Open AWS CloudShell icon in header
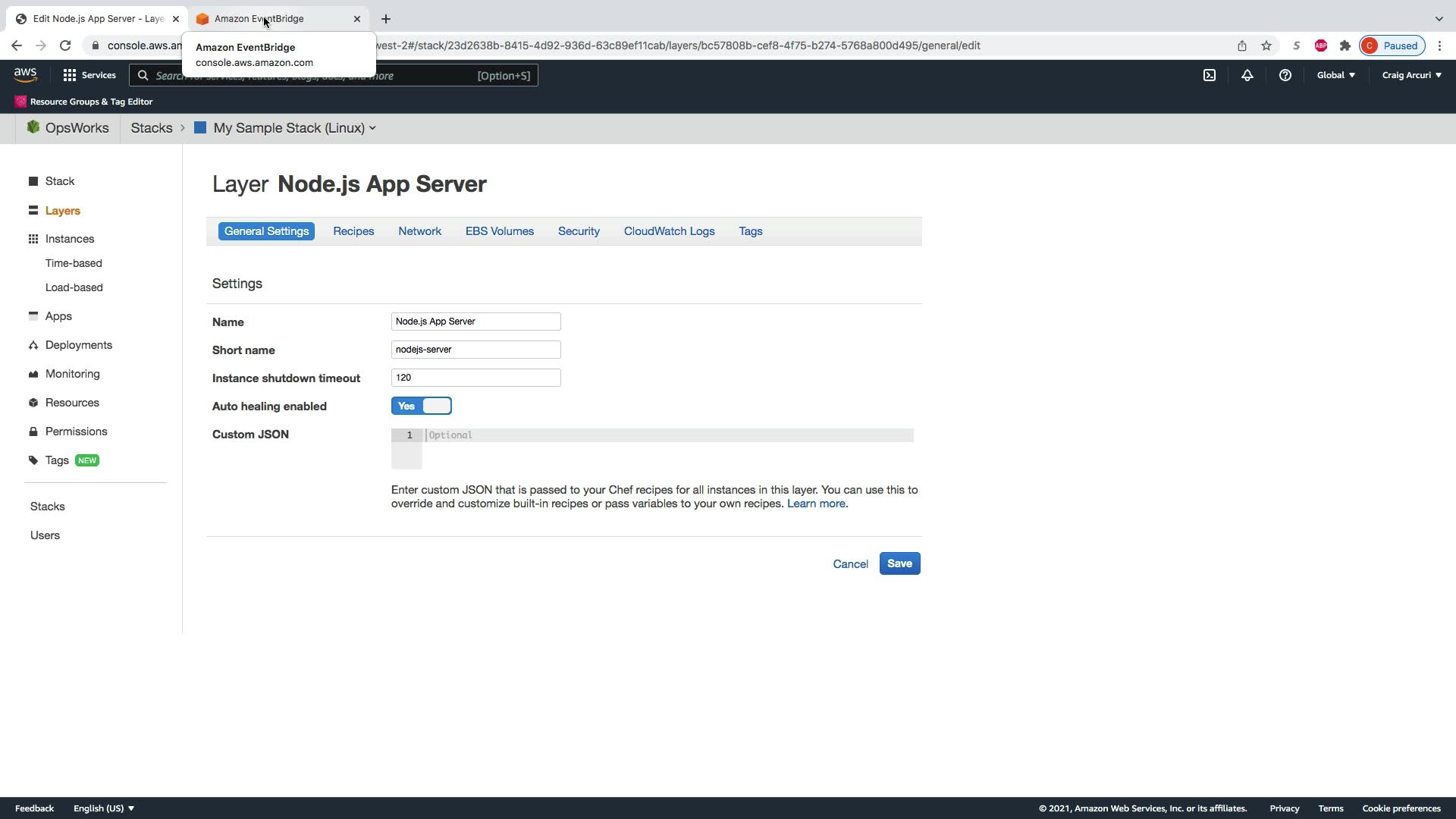This screenshot has width=1456, height=819. click(x=1210, y=75)
